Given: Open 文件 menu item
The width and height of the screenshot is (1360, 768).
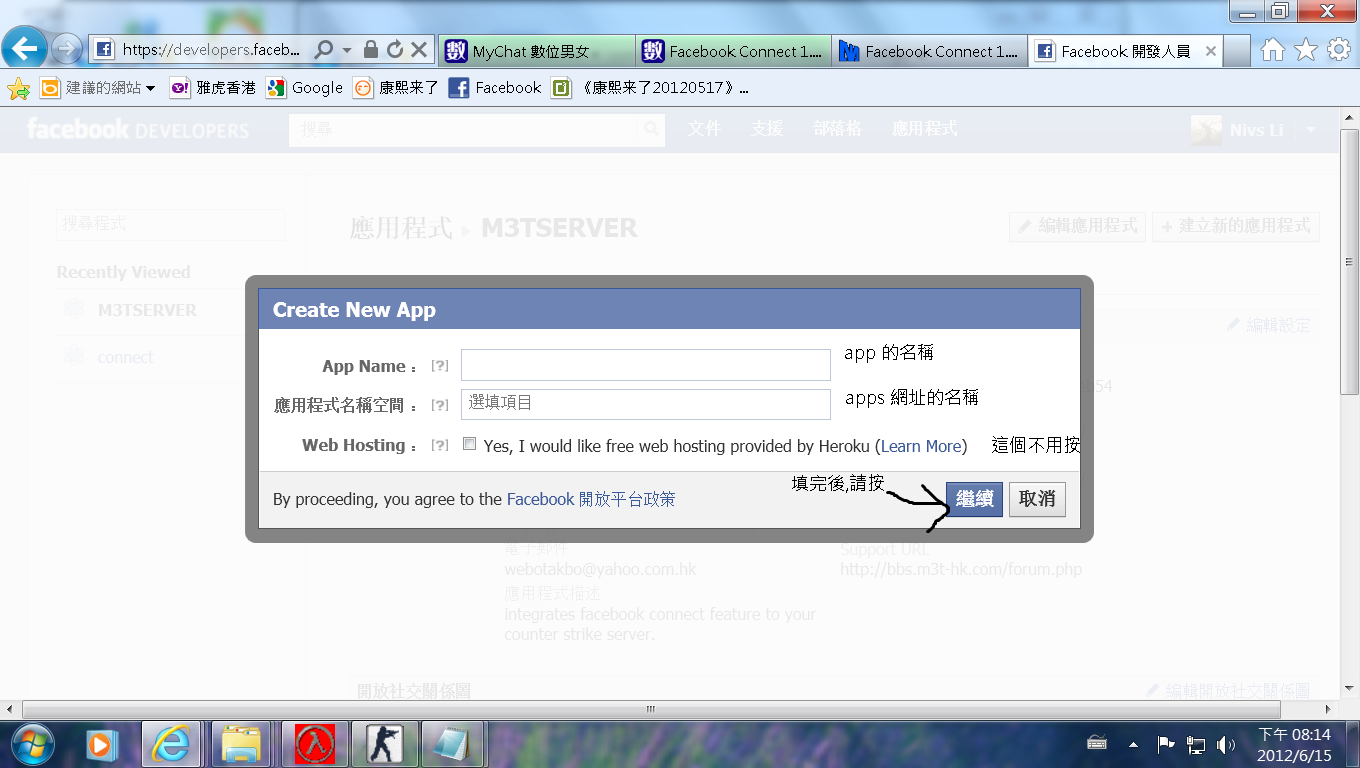Looking at the screenshot, I should click(704, 129).
